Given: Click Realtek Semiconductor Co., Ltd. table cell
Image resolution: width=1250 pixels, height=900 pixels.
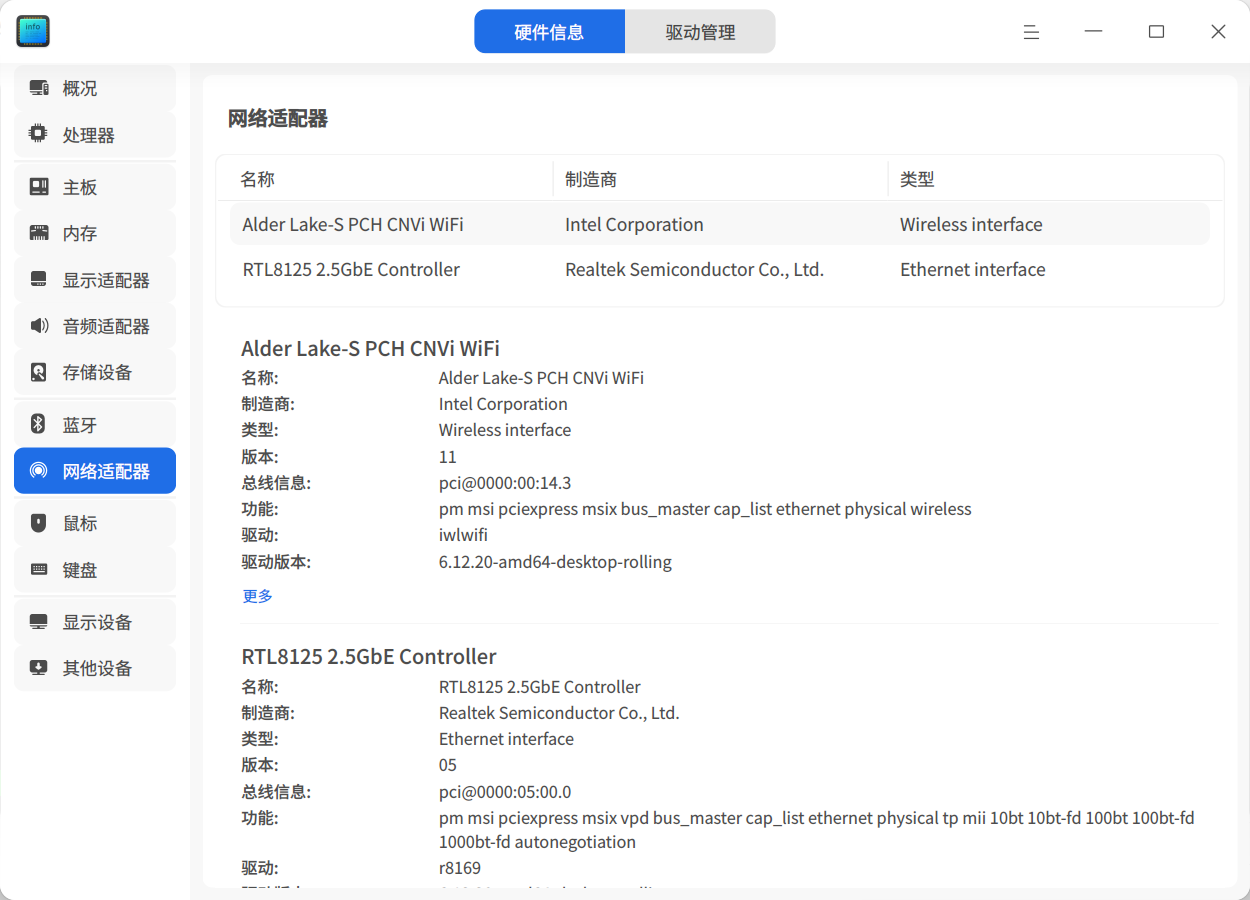Looking at the screenshot, I should pyautogui.click(x=694, y=270).
